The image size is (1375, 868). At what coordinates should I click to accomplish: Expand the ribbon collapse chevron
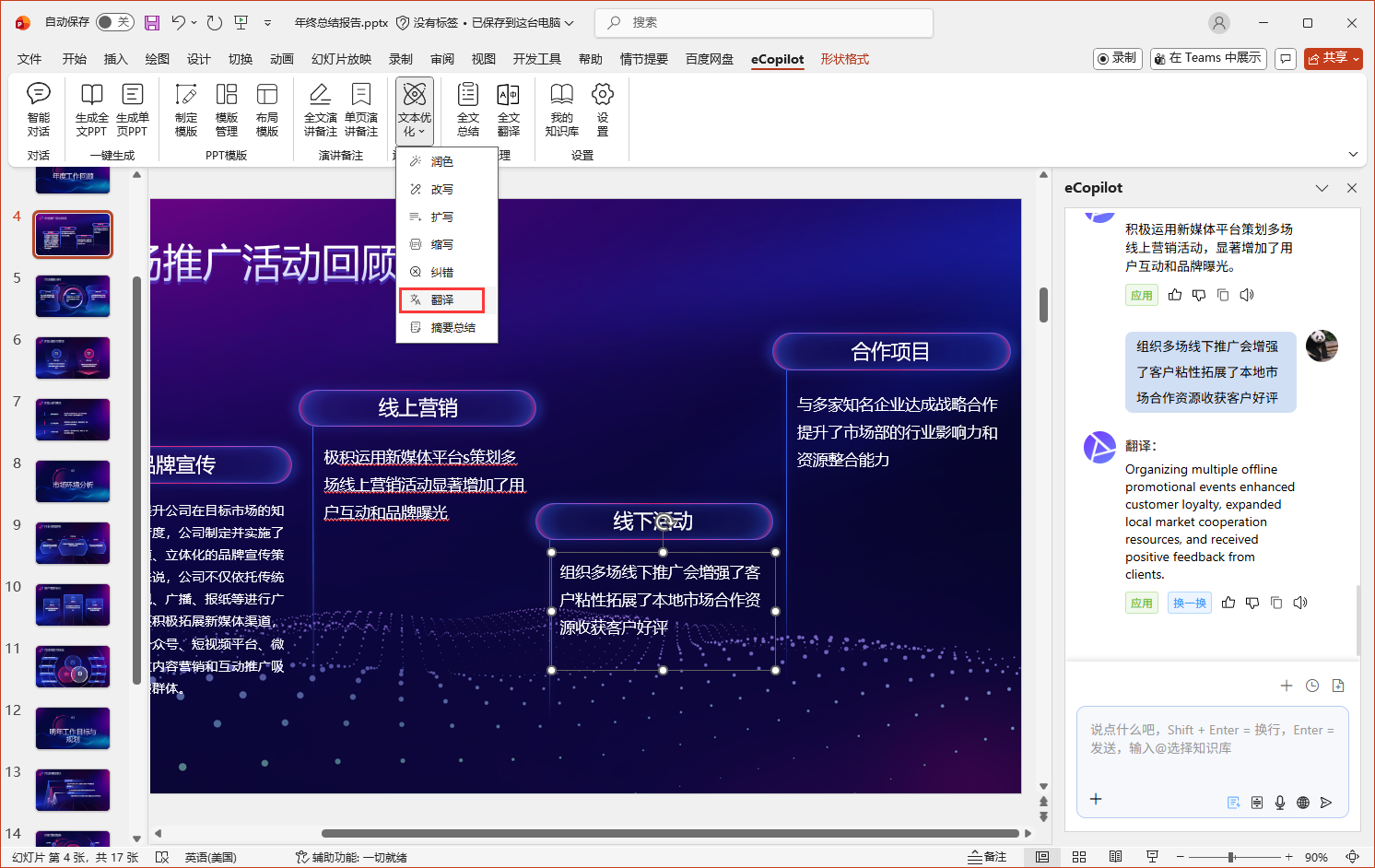coord(1353,154)
